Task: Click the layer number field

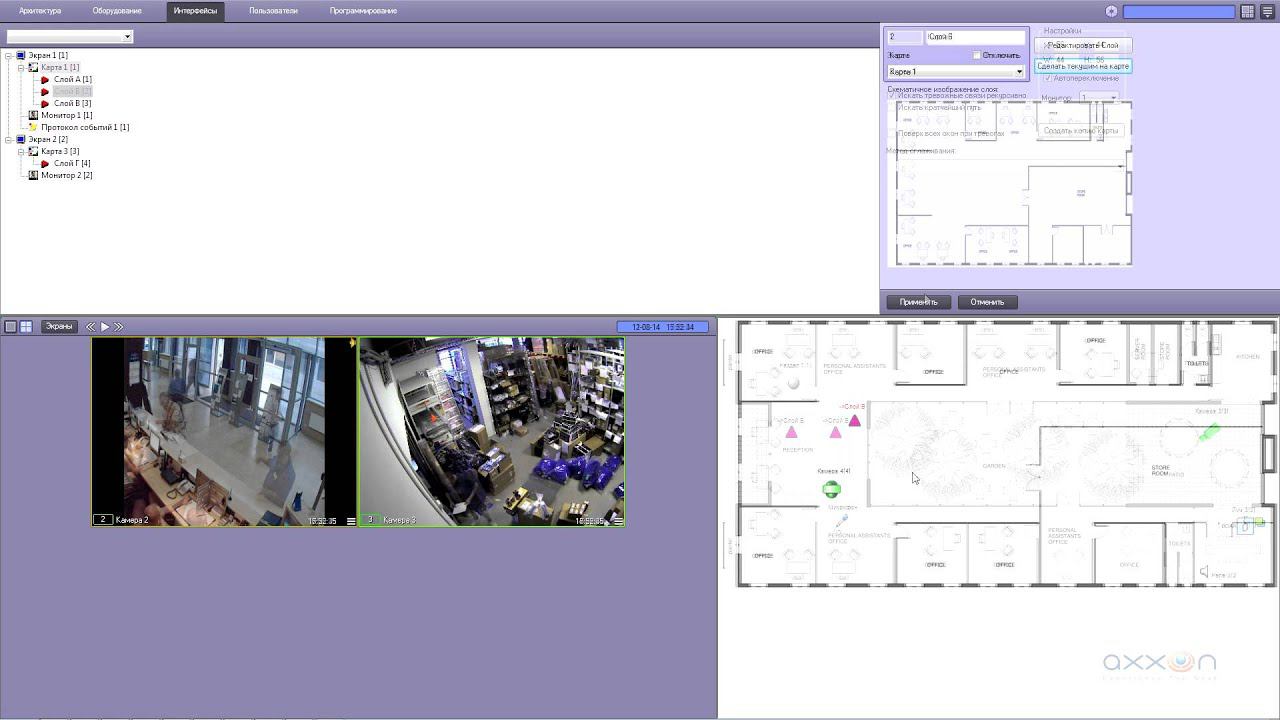Action: coord(905,37)
